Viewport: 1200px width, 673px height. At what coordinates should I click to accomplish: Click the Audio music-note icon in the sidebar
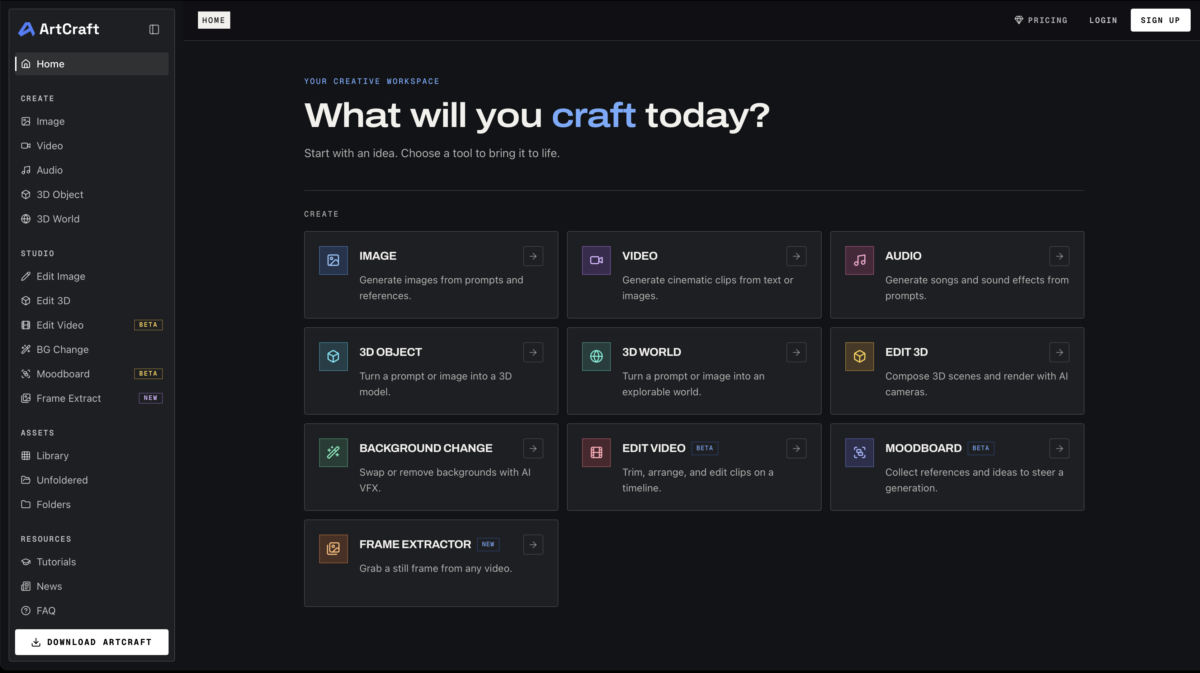pos(26,170)
